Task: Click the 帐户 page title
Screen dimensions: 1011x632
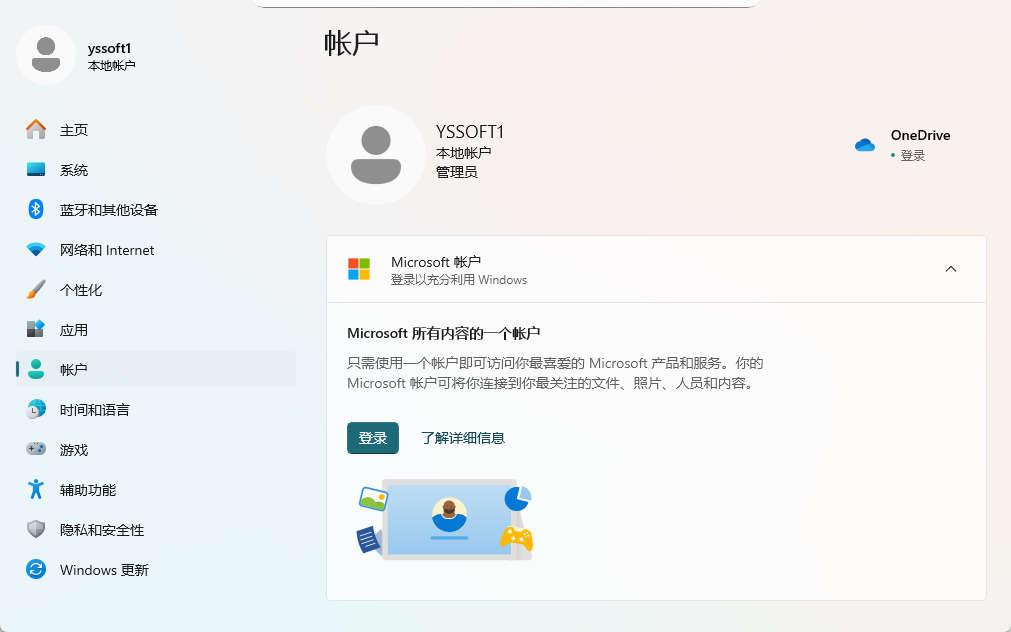Action: click(351, 43)
